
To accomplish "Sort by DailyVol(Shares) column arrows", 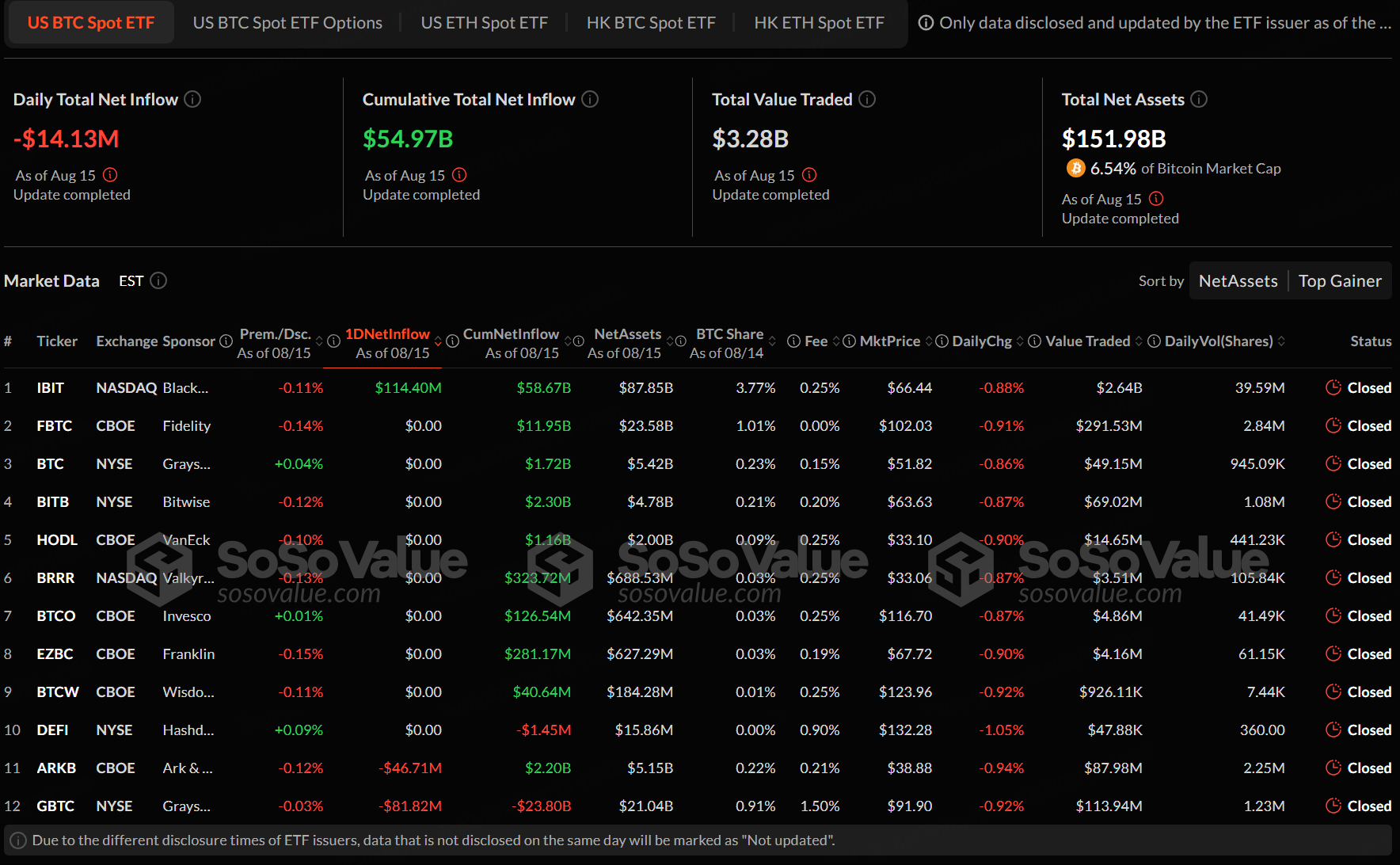I will 1281,341.
